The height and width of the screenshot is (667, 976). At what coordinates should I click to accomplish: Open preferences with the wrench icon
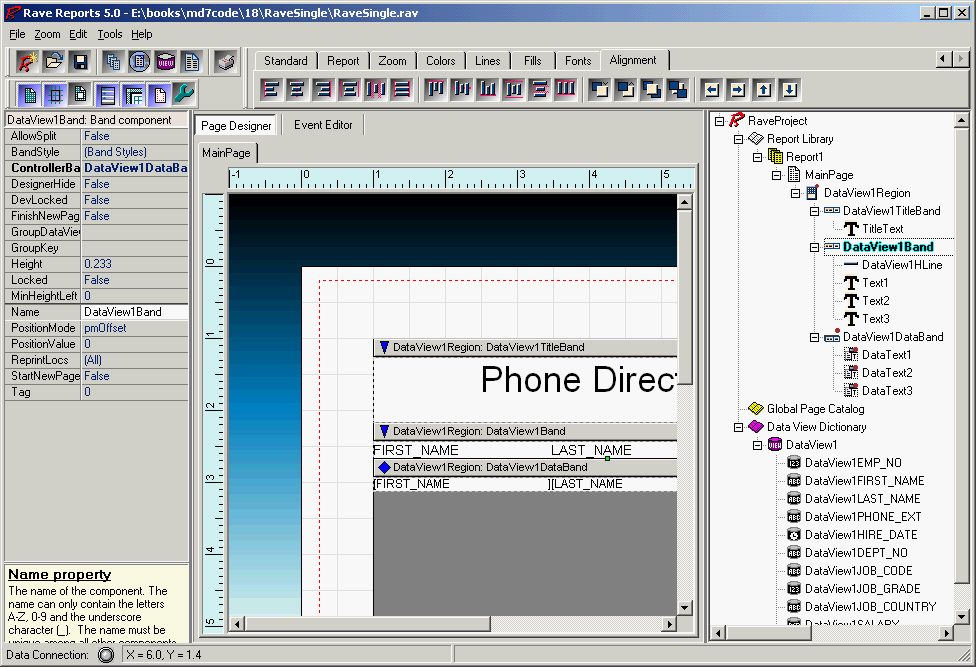click(x=184, y=95)
